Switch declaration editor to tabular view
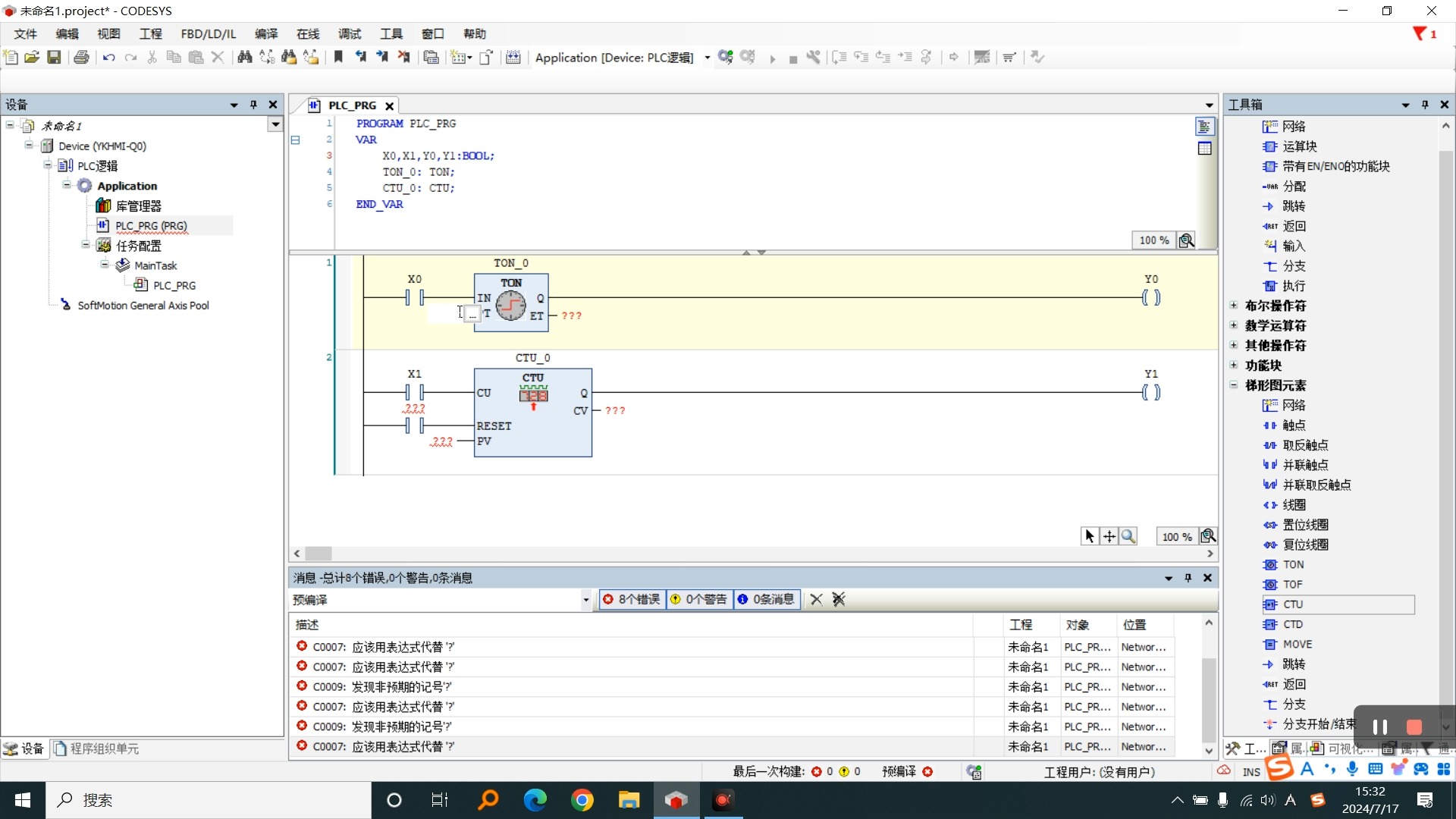1456x819 pixels. coord(1204,149)
